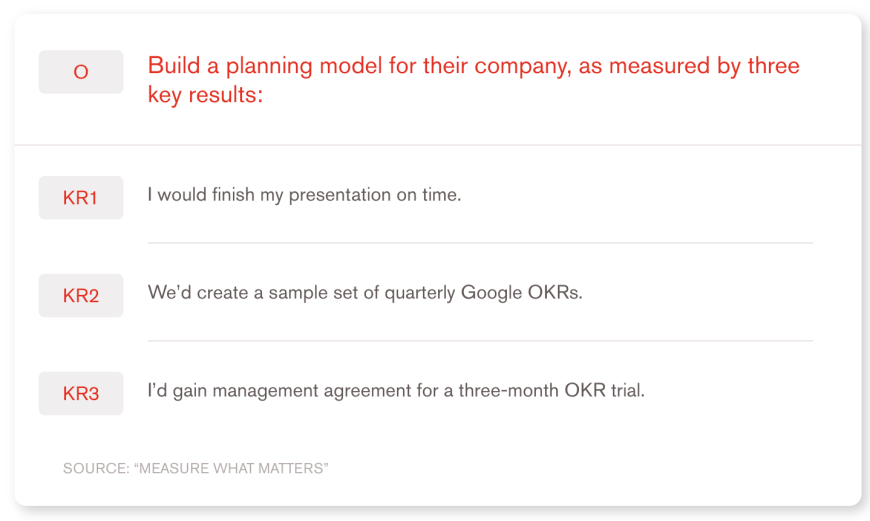Screen dimensions: 870x521
Task: Click the word 'SOURCE:' in the footer caption
Action: [x=95, y=468]
